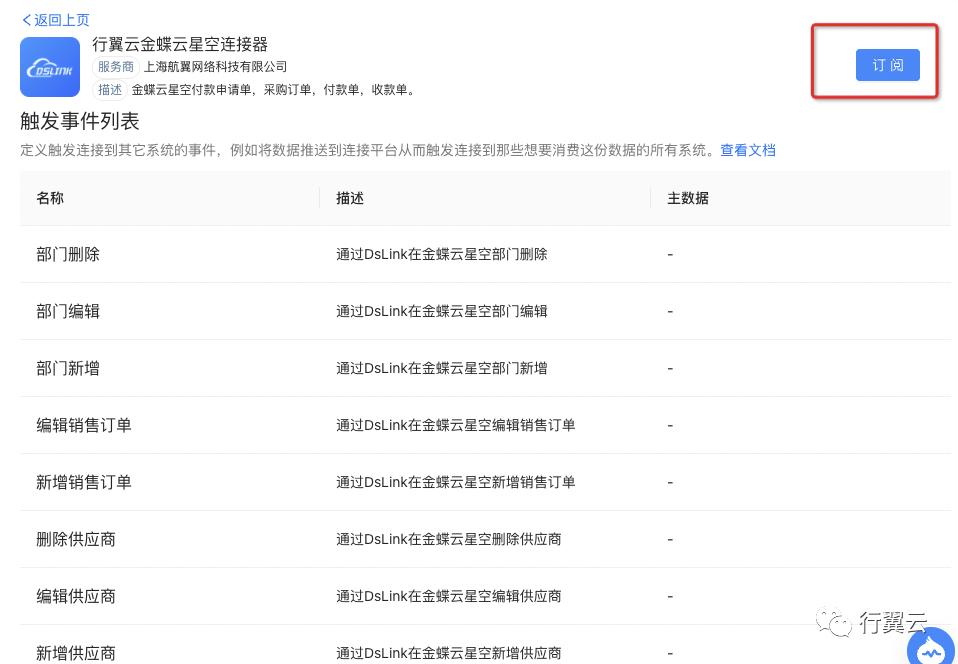Select the 描述 column header

349,198
